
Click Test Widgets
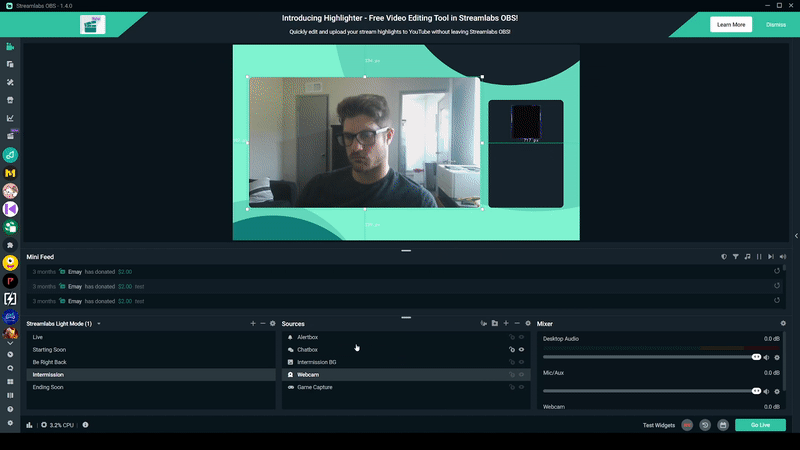click(x=659, y=425)
